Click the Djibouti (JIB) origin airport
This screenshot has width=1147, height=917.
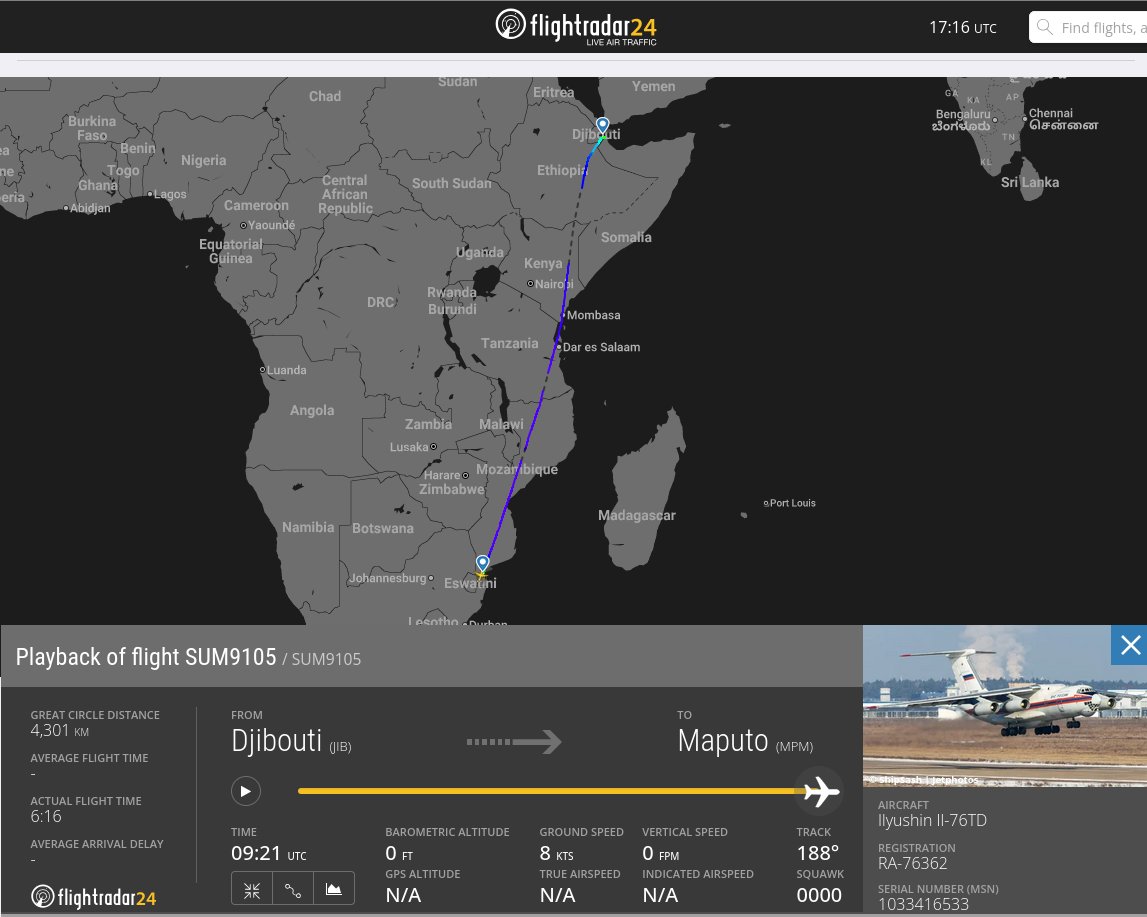click(x=291, y=741)
